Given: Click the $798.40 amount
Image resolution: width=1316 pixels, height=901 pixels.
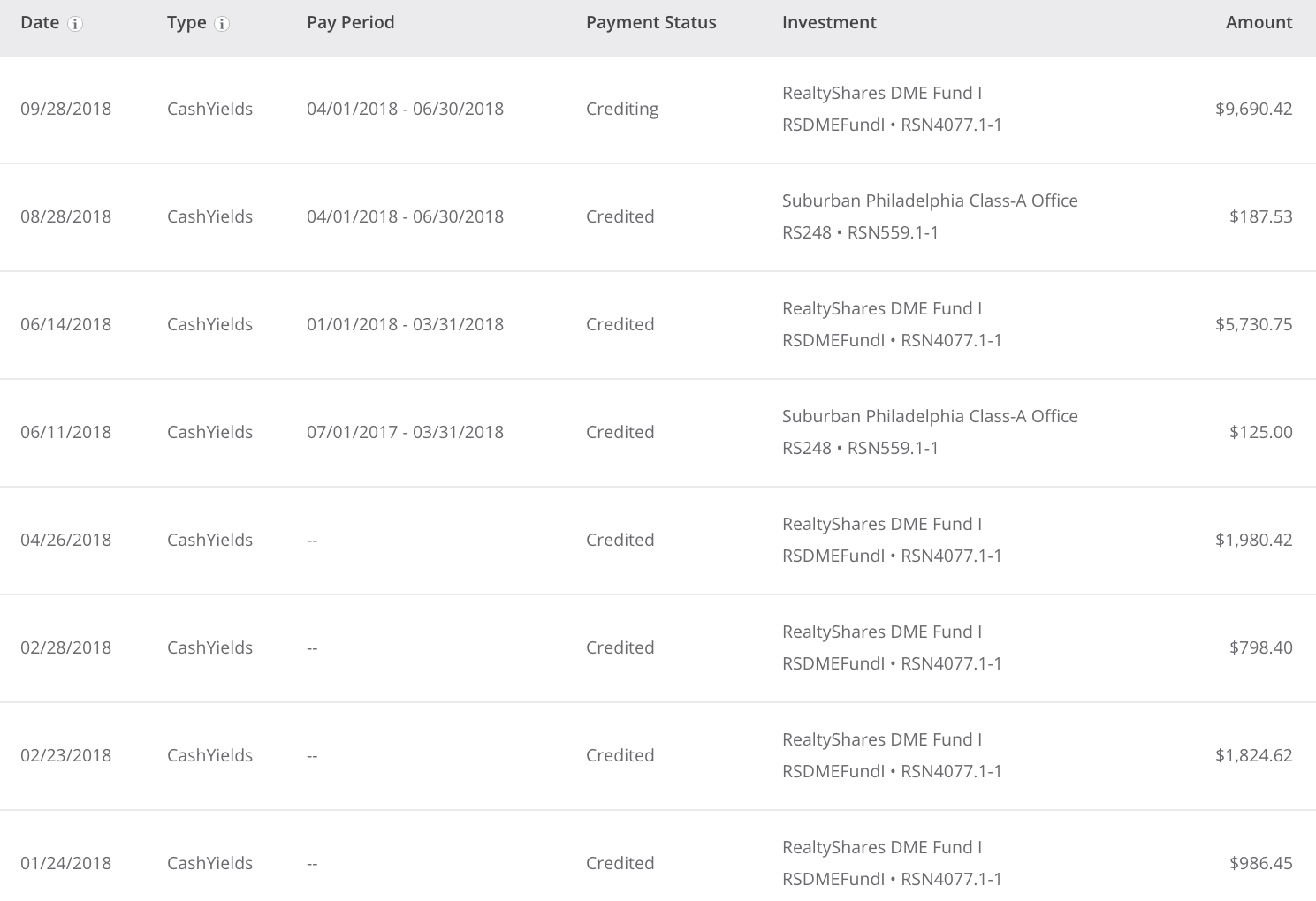Looking at the screenshot, I should [1260, 648].
